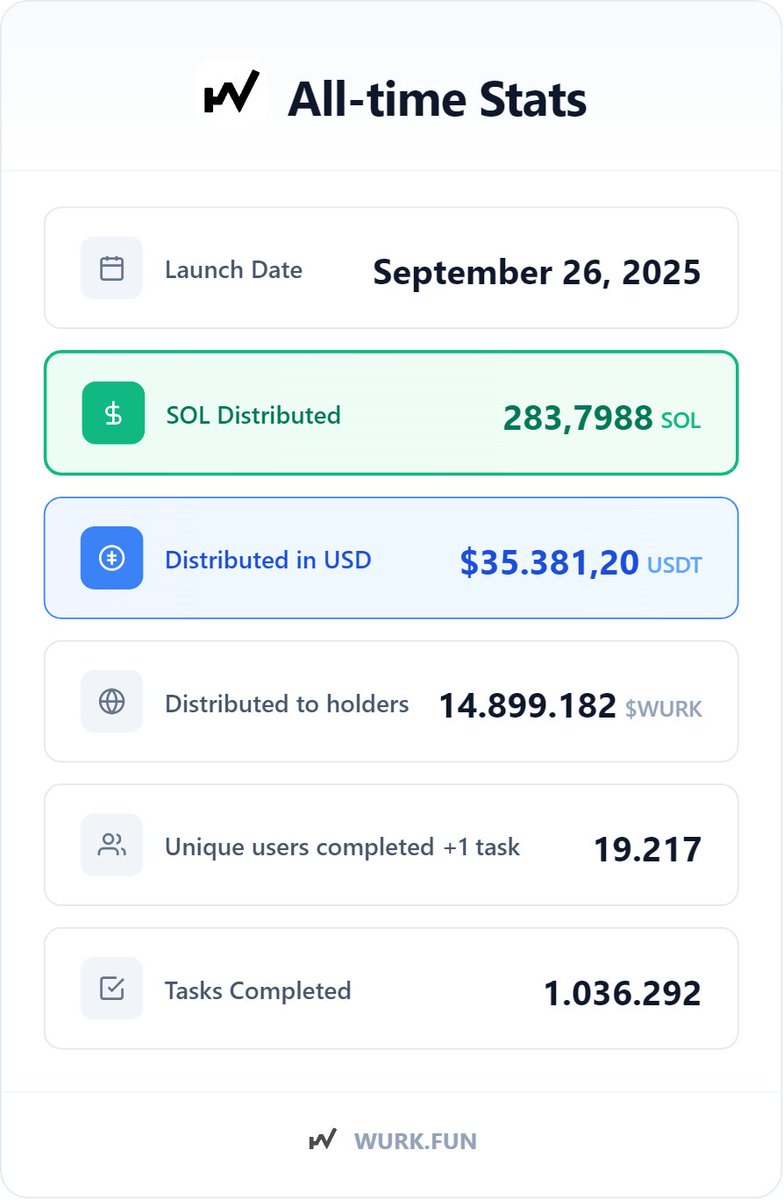Select the 283,7988 value
784x1200 pixels.
(578, 418)
